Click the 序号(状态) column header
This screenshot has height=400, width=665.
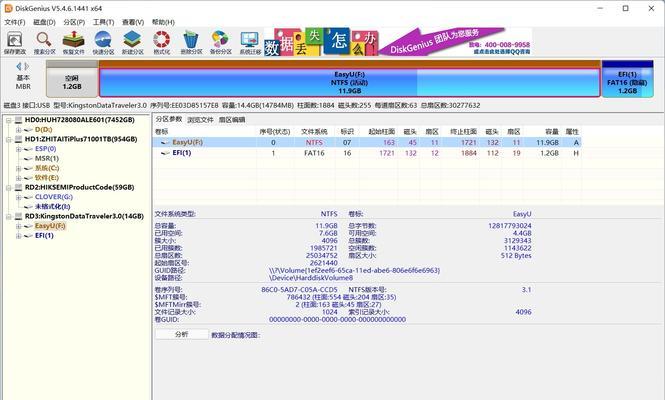(275, 132)
